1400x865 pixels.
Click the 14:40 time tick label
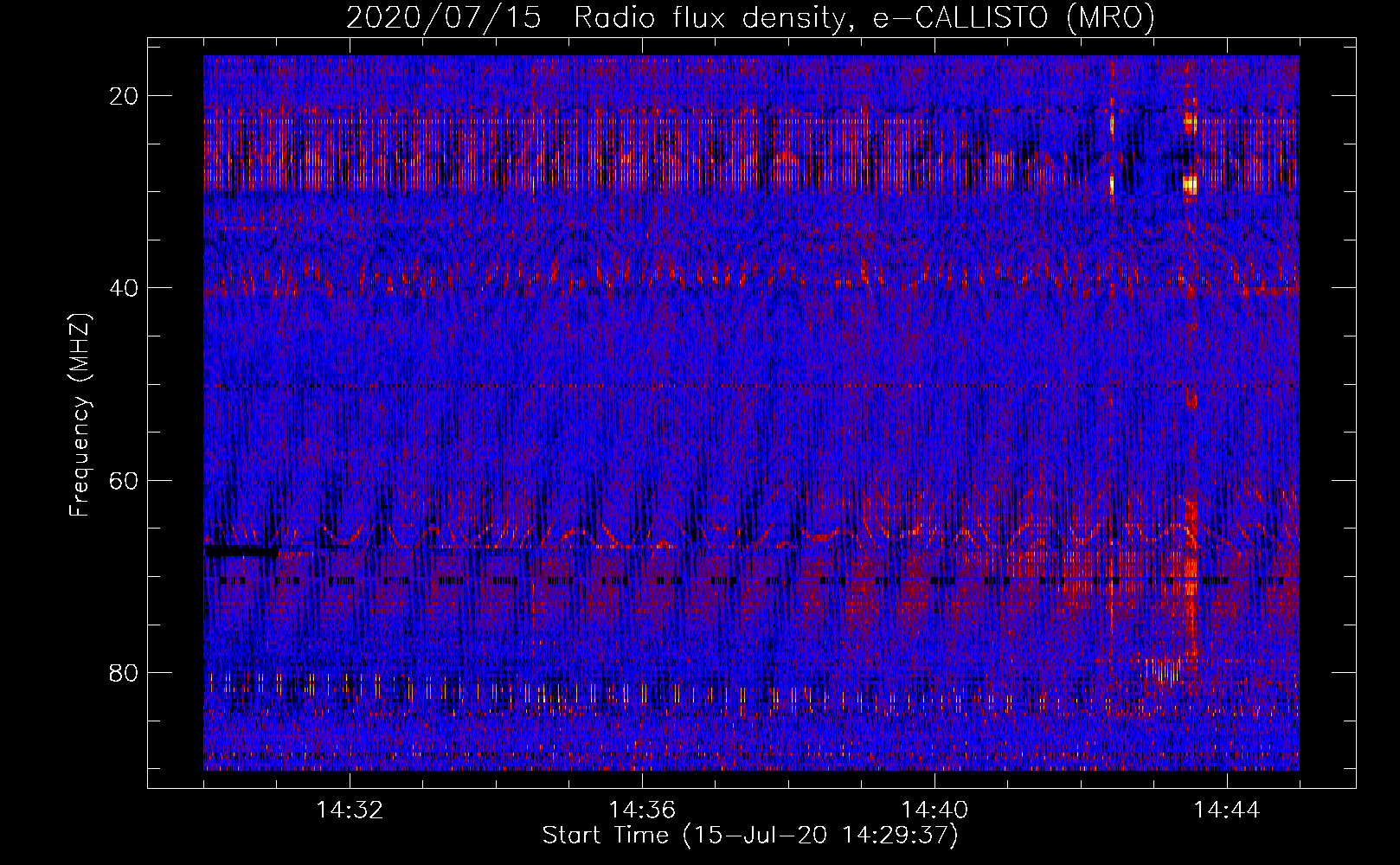934,811
